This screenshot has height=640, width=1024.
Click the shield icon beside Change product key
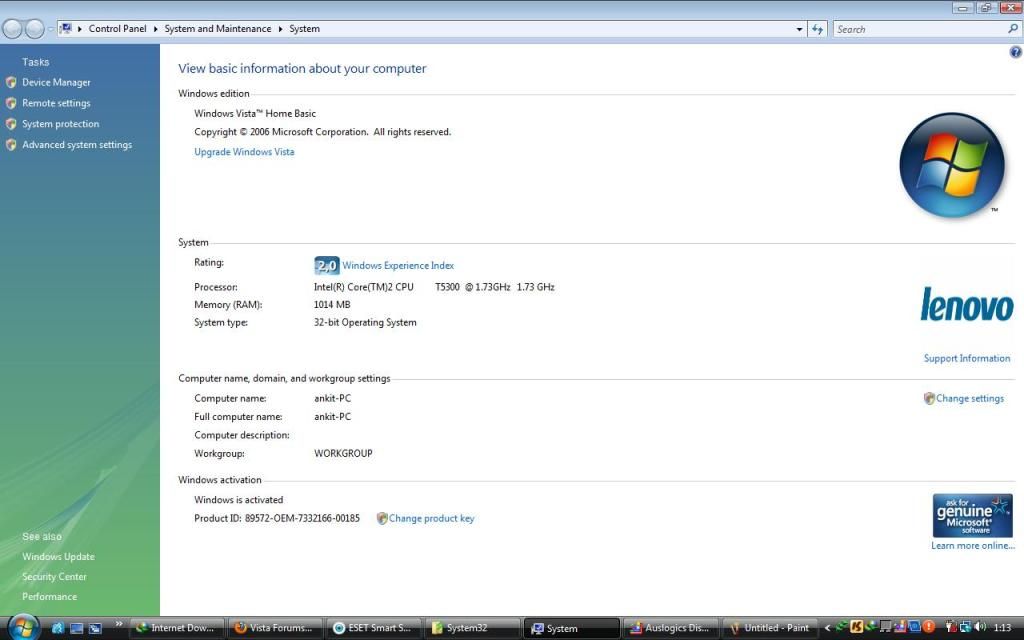click(x=382, y=519)
